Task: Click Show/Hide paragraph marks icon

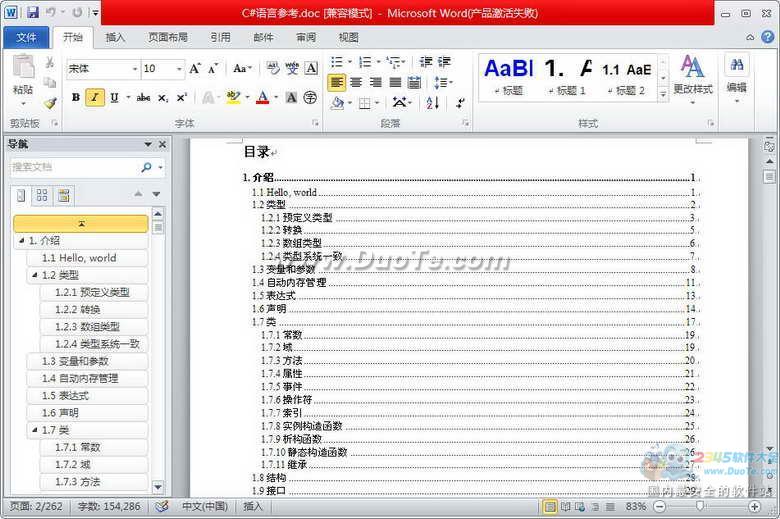Action: [x=460, y=103]
